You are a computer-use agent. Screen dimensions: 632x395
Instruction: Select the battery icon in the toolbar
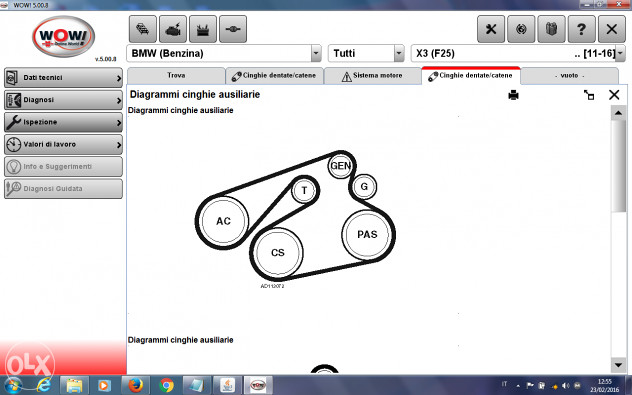tap(203, 29)
